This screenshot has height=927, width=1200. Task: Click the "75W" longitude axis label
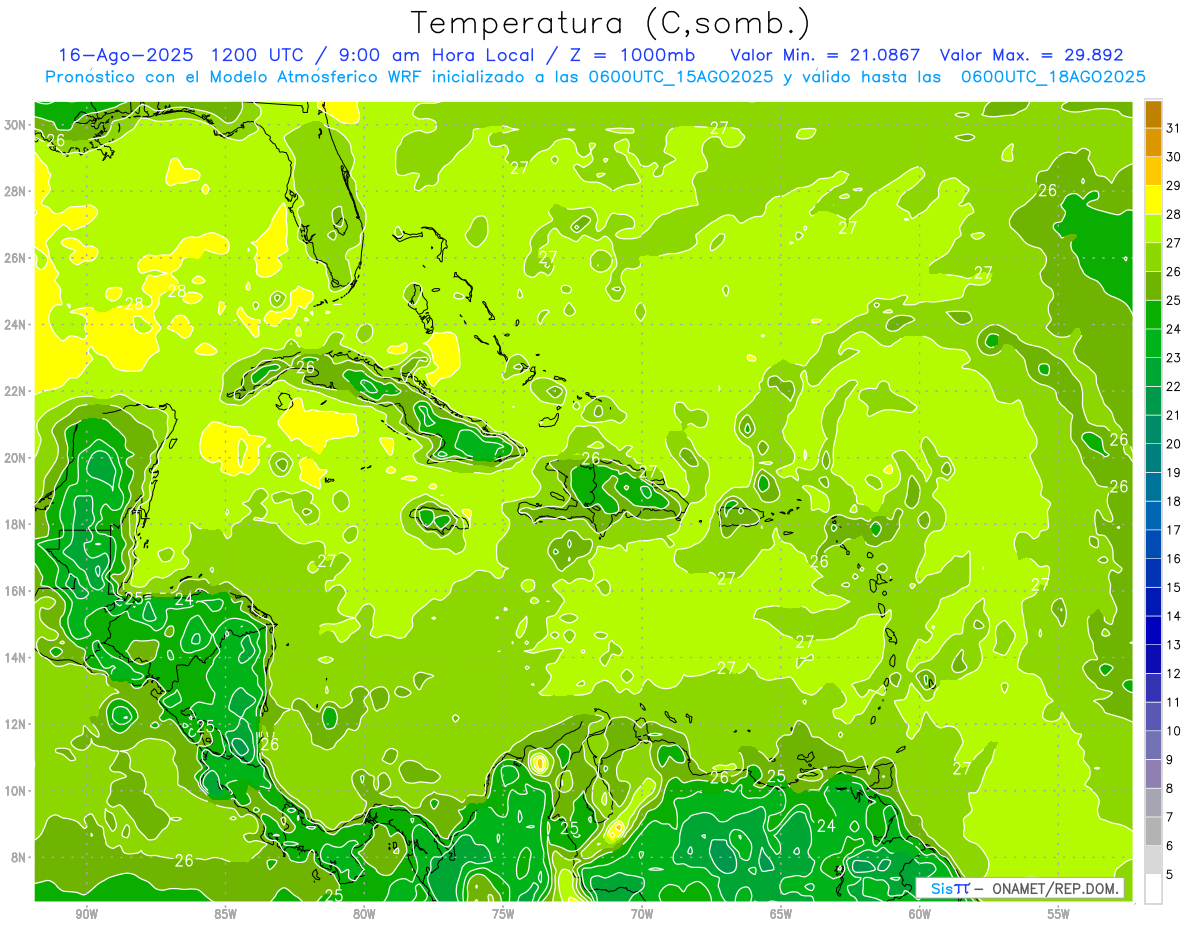[503, 914]
